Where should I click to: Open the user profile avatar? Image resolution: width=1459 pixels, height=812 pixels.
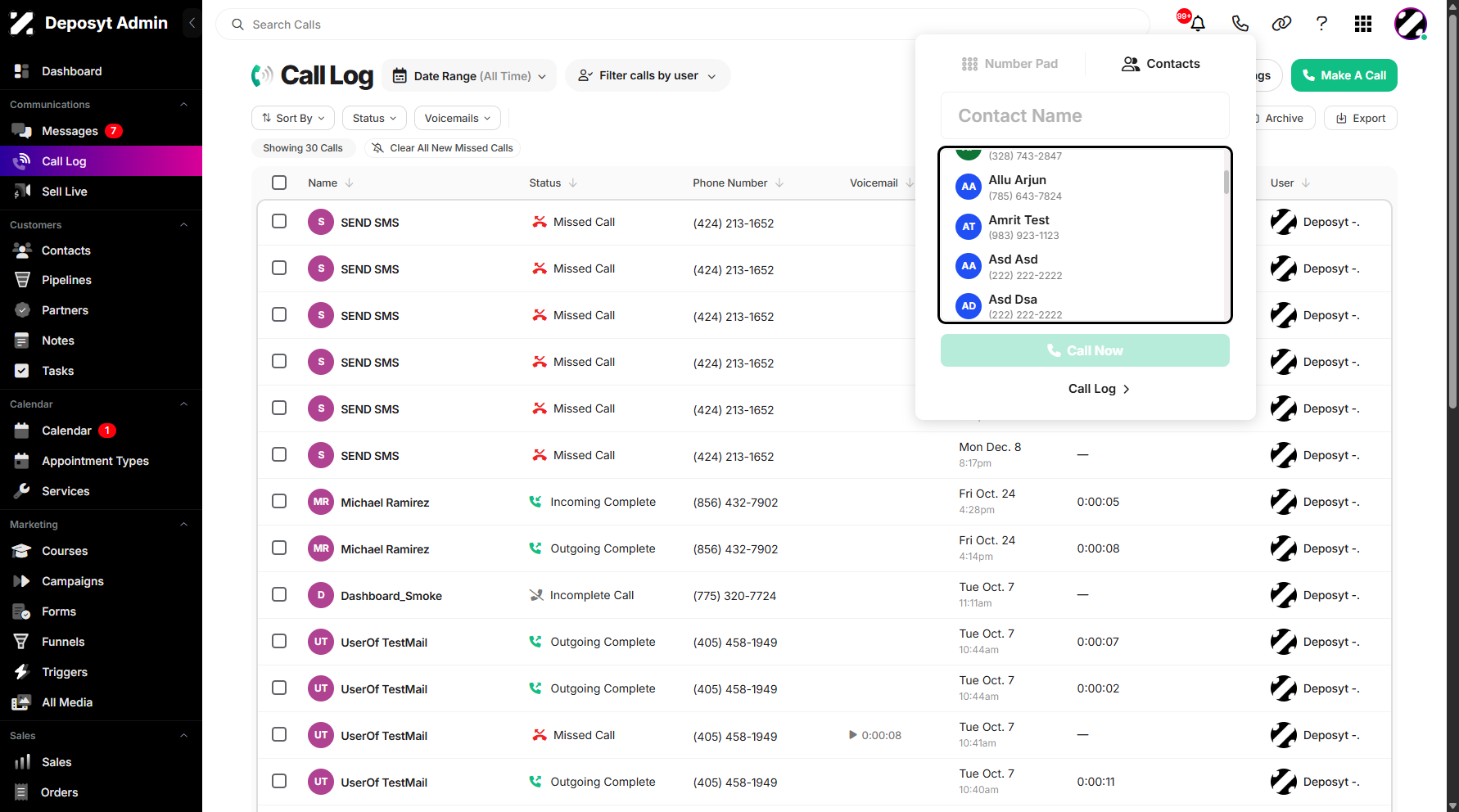point(1411,24)
